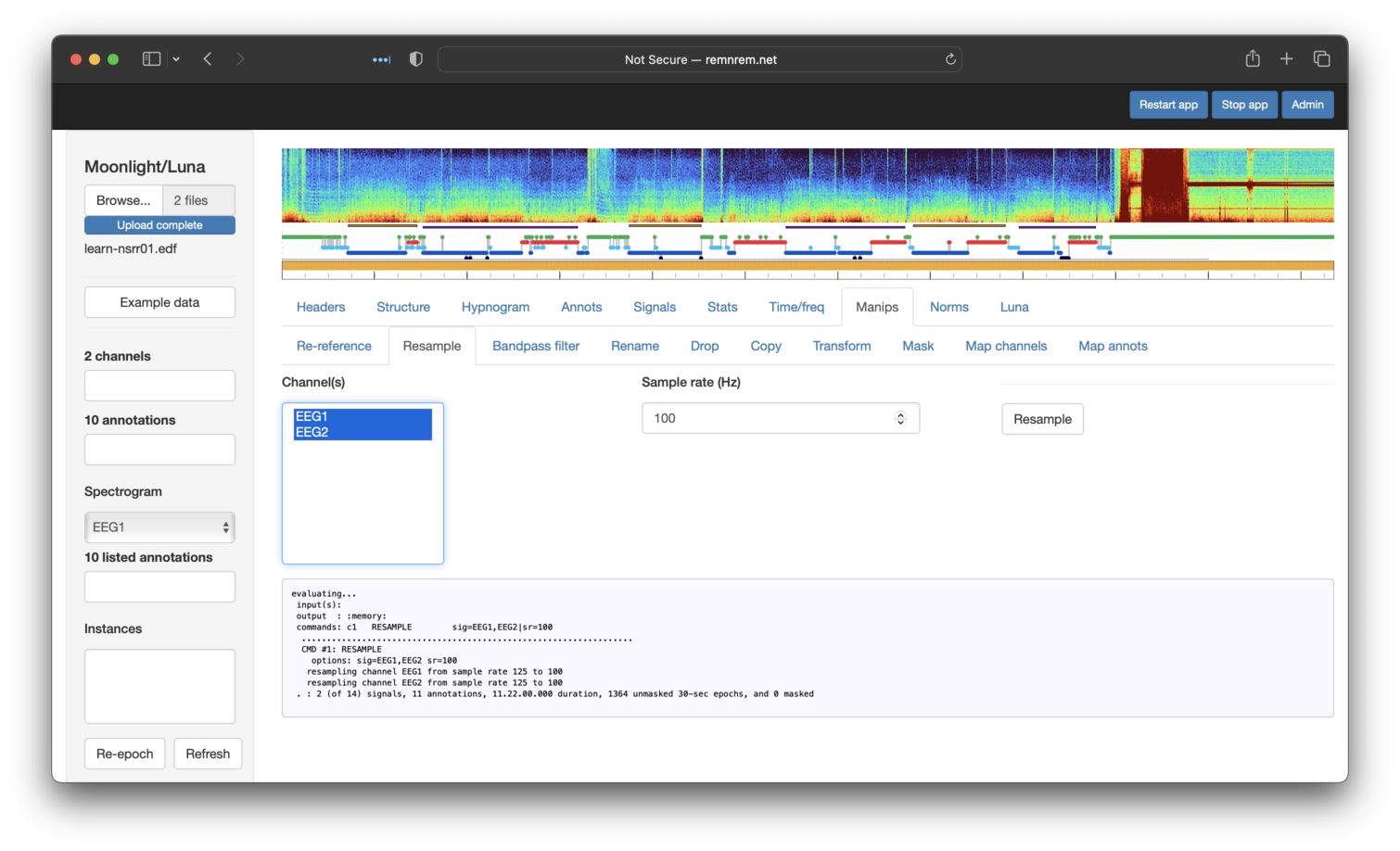Viewport: 1400px width, 851px height.
Task: Open the privacy shield report icon
Action: 416,59
